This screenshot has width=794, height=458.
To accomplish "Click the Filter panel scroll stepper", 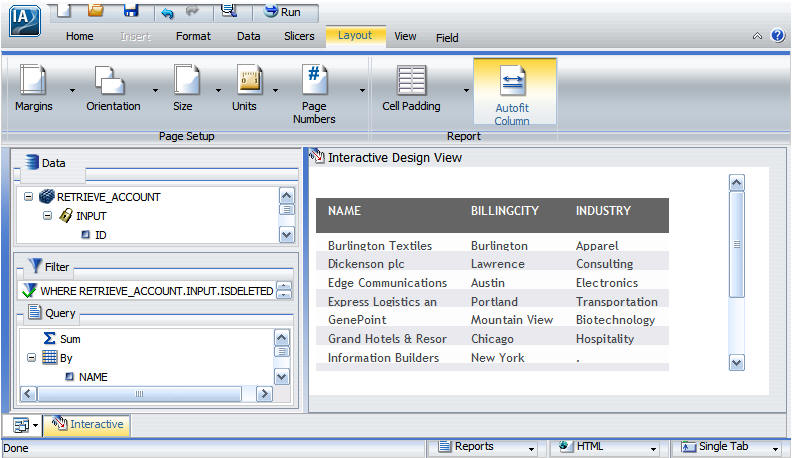I will [x=284, y=290].
